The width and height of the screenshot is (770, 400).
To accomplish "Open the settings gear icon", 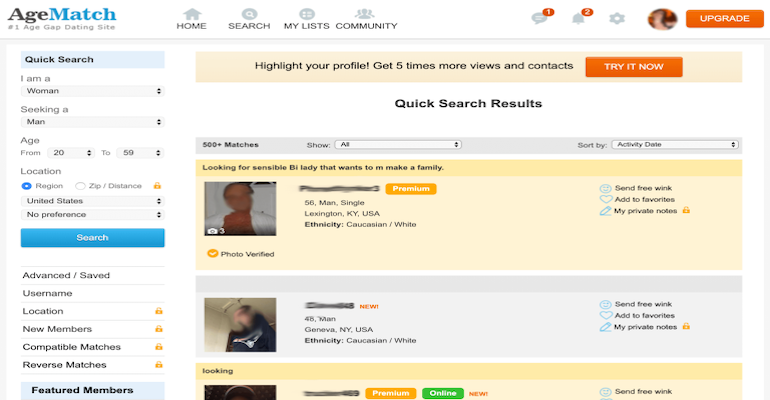I will tap(617, 18).
